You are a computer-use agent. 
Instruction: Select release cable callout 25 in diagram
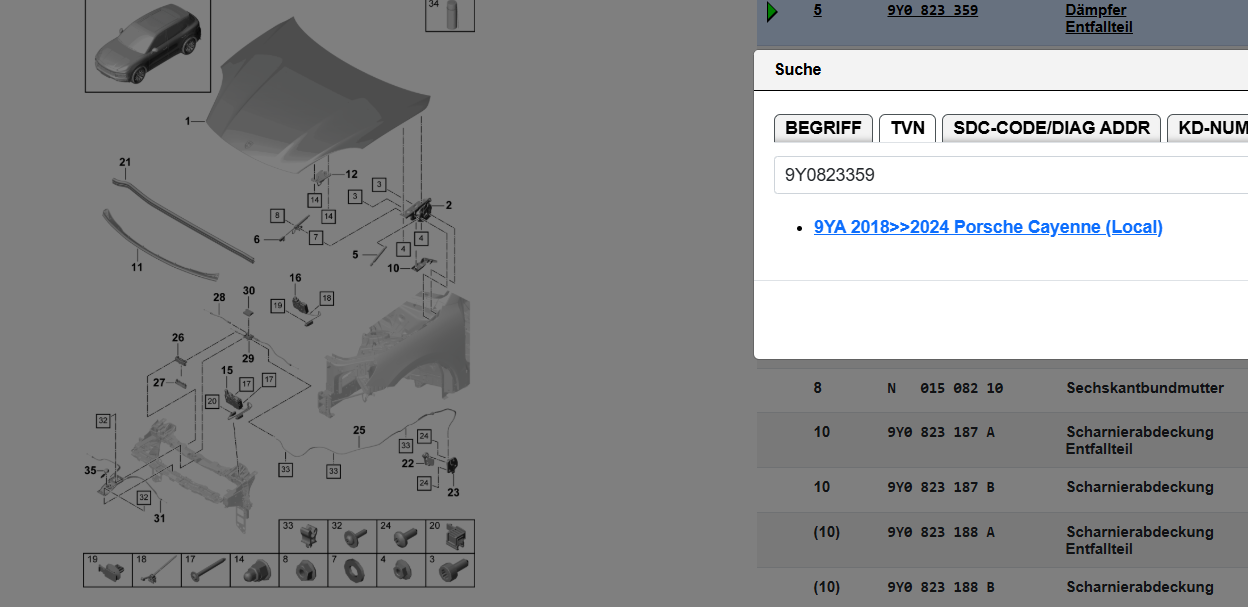(x=359, y=431)
